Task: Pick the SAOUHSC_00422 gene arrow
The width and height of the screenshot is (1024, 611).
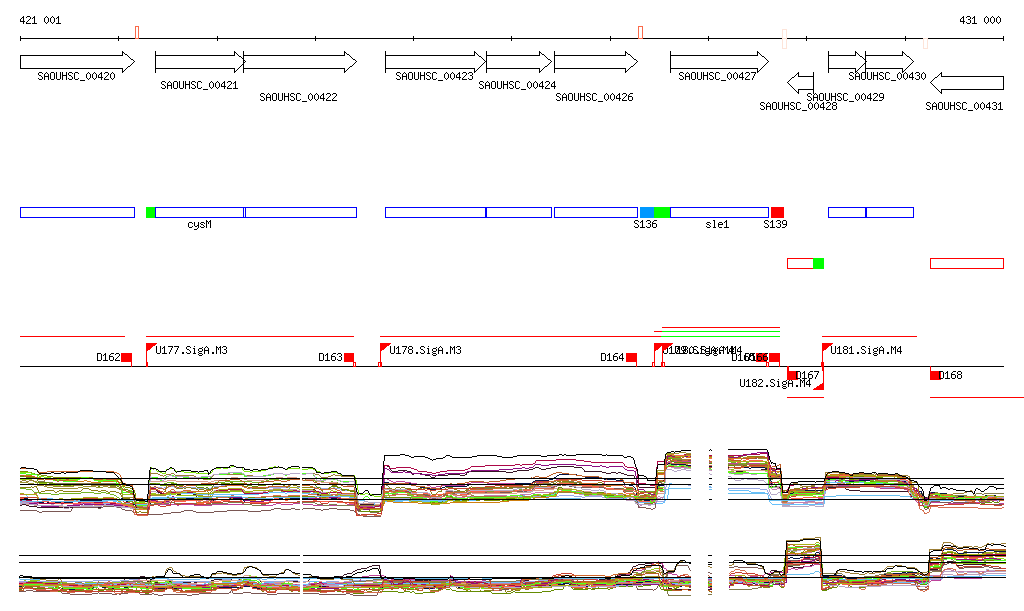Action: tap(300, 63)
